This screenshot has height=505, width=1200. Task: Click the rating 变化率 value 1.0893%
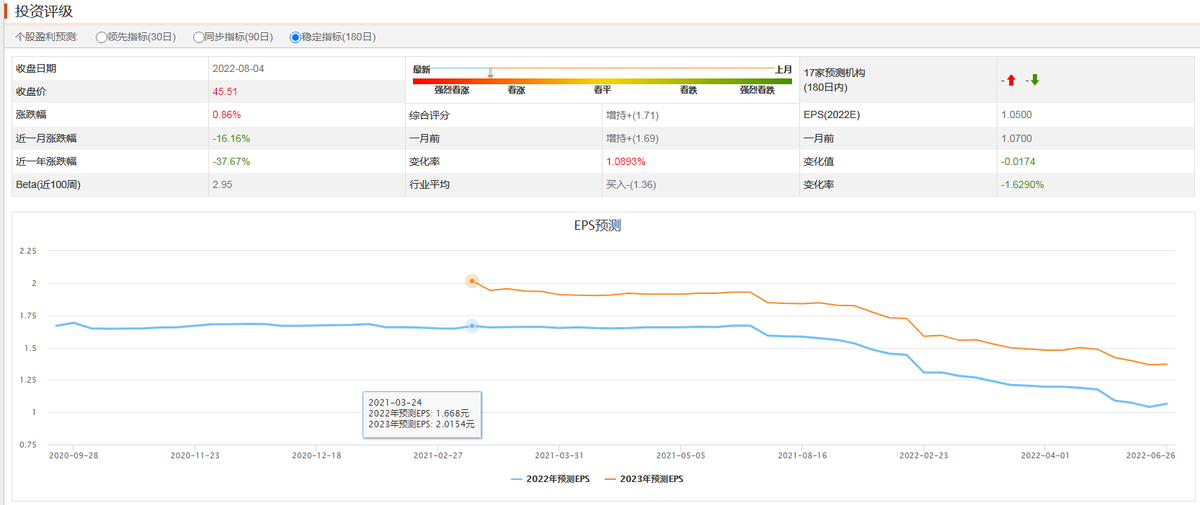click(626, 161)
